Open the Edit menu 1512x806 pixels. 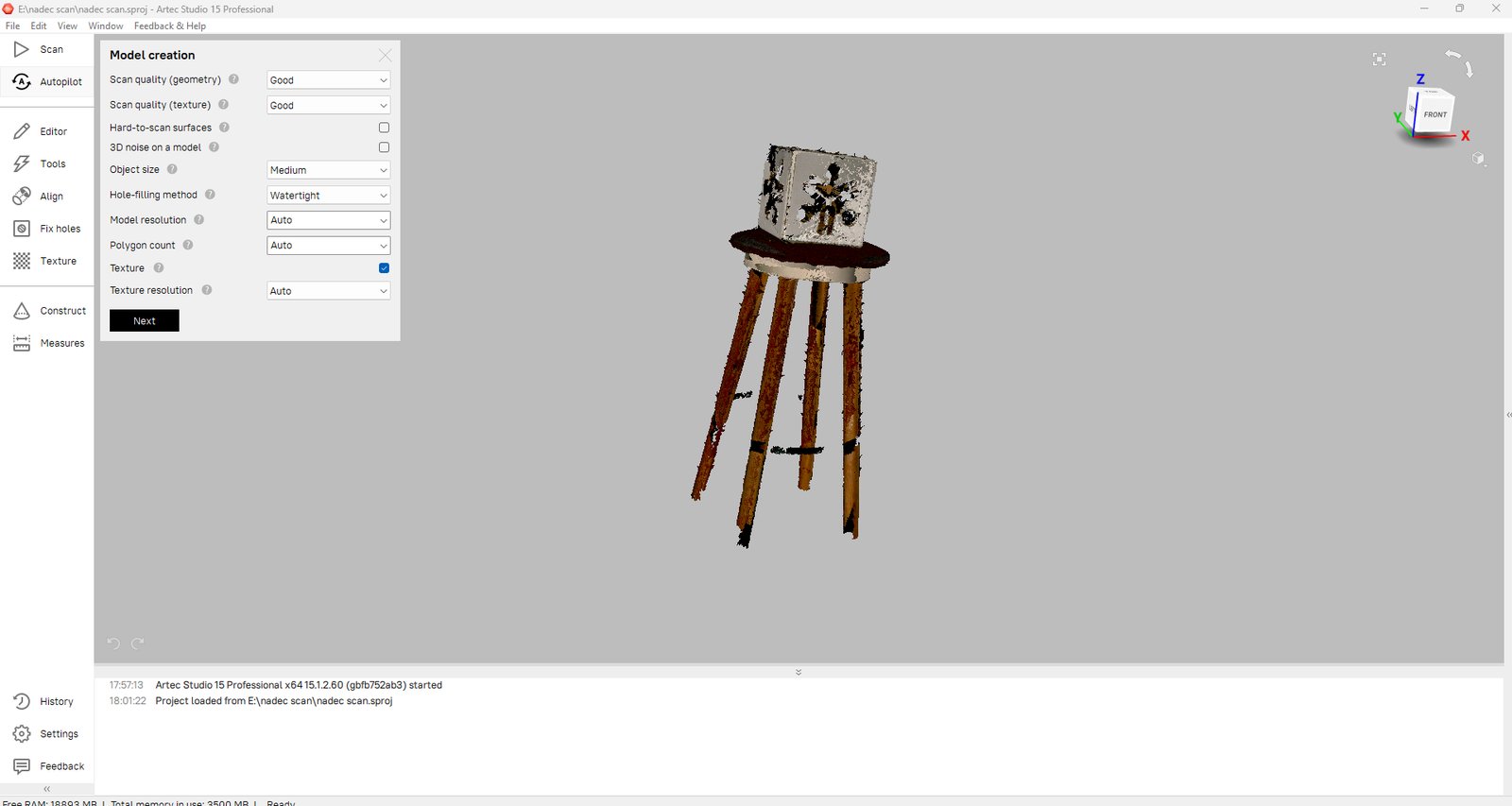pyautogui.click(x=39, y=26)
